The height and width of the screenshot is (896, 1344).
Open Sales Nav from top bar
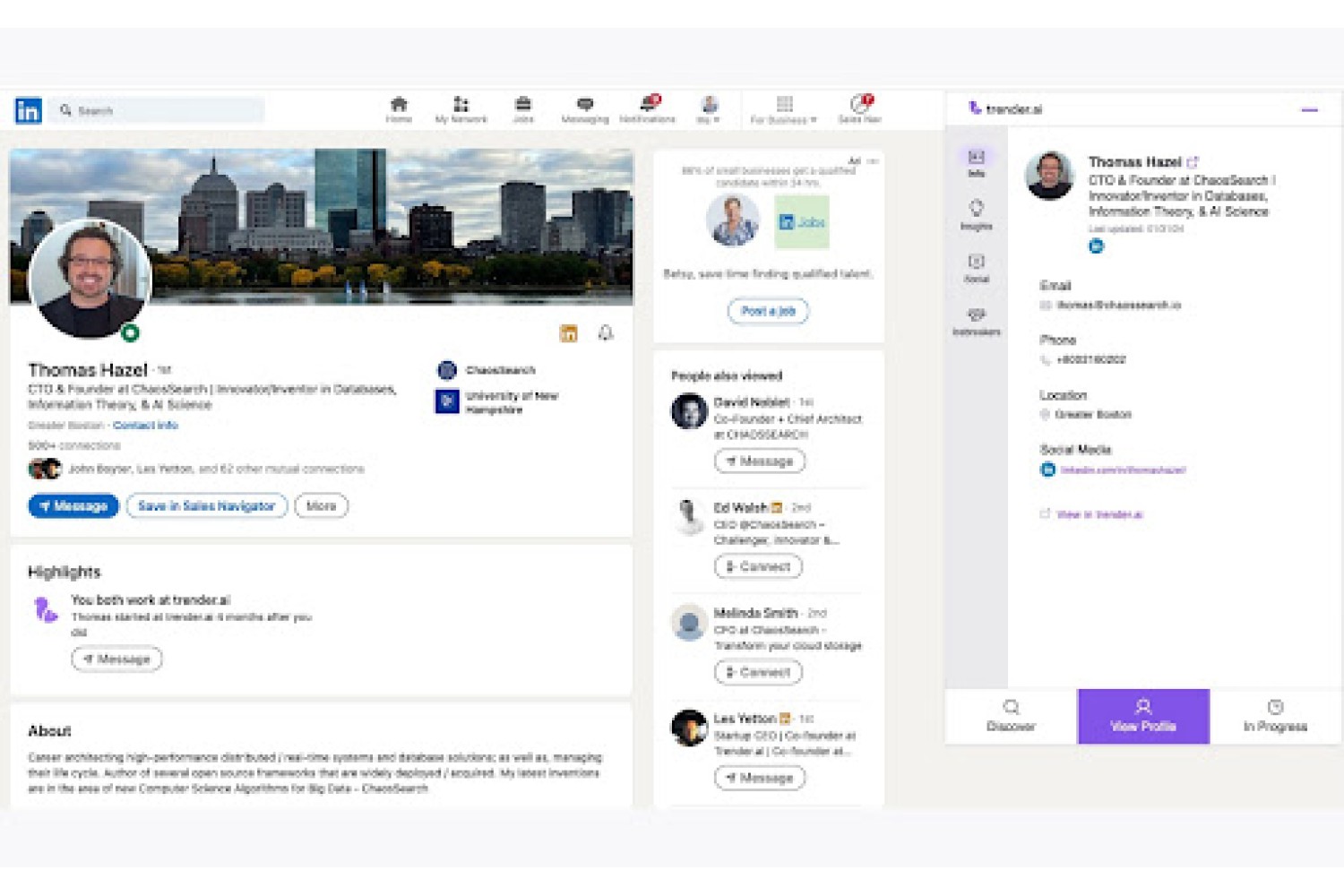860,109
